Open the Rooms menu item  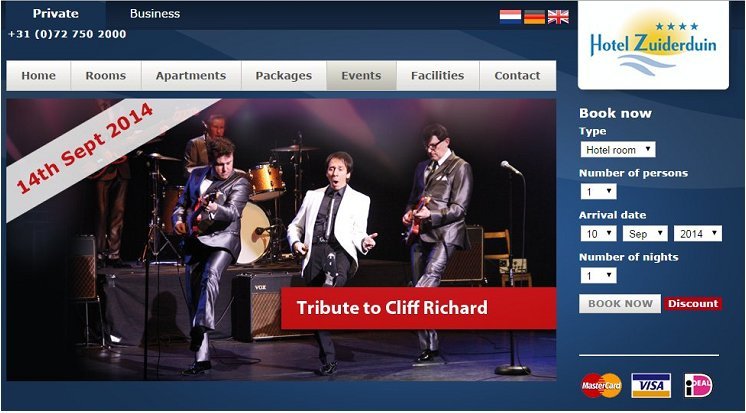106,76
